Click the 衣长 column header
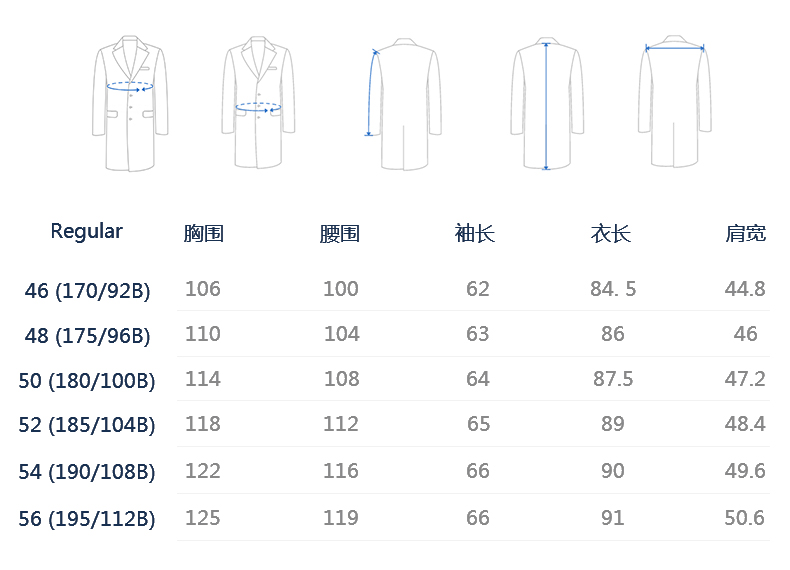The image size is (790, 570). coord(611,234)
